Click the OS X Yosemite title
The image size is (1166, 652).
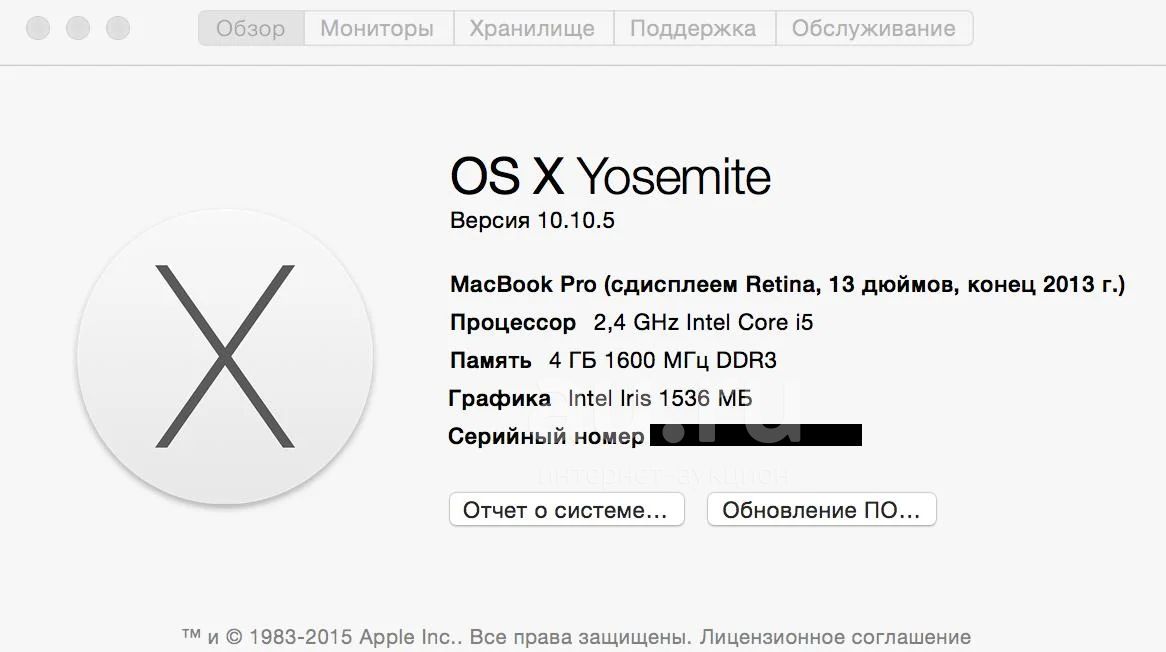[x=611, y=176]
